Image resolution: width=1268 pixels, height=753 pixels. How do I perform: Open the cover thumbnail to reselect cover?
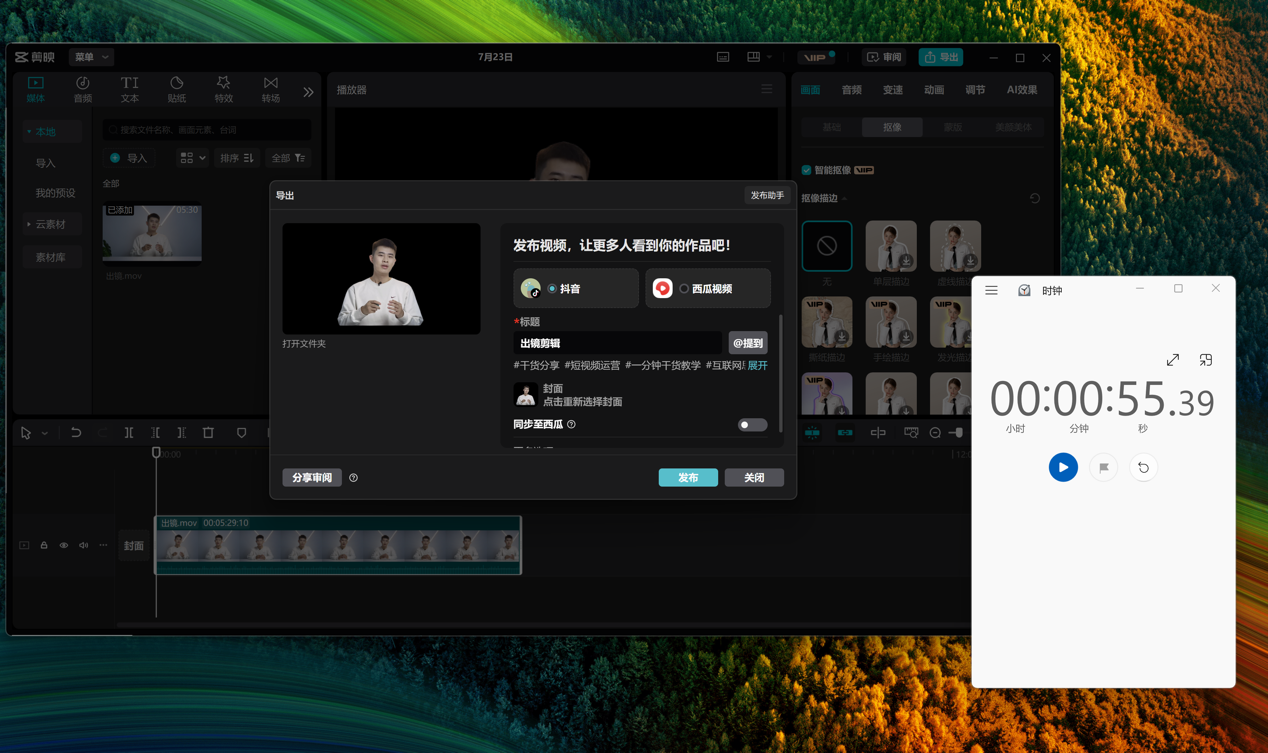pos(526,395)
